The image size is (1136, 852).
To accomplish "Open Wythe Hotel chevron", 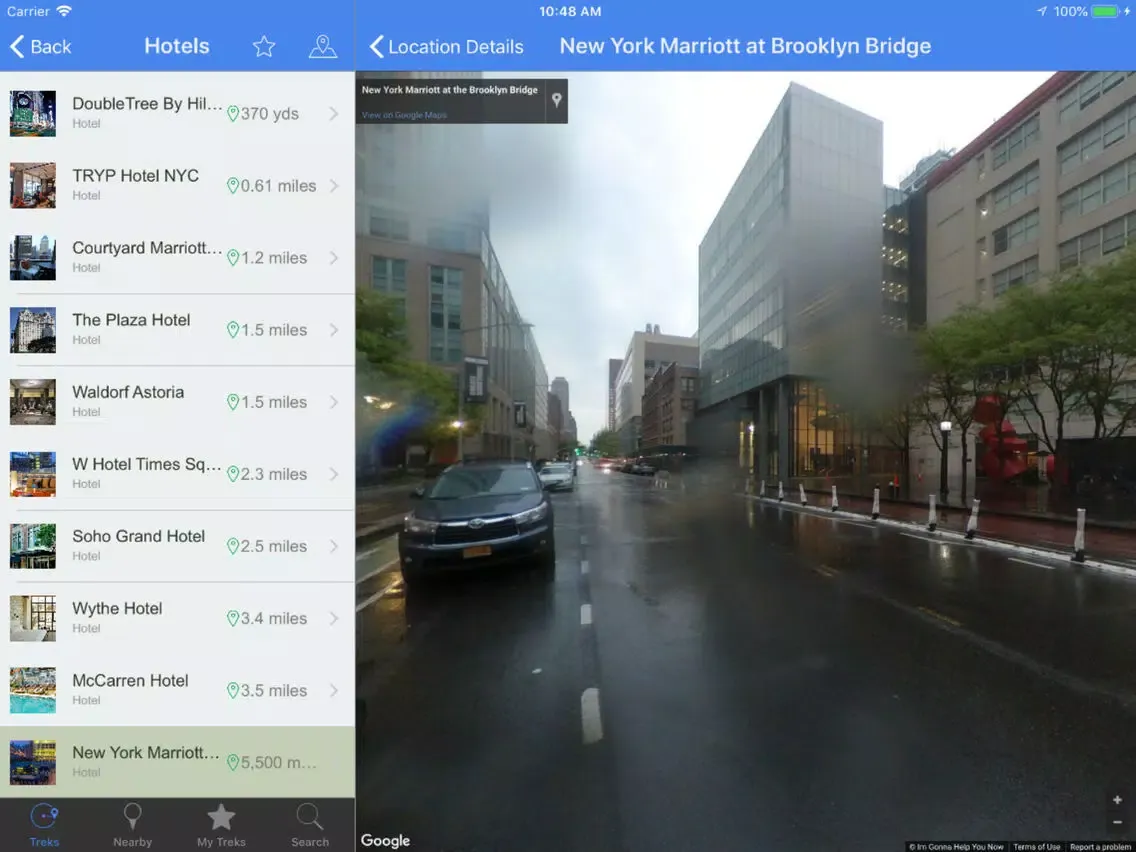I will pos(333,618).
